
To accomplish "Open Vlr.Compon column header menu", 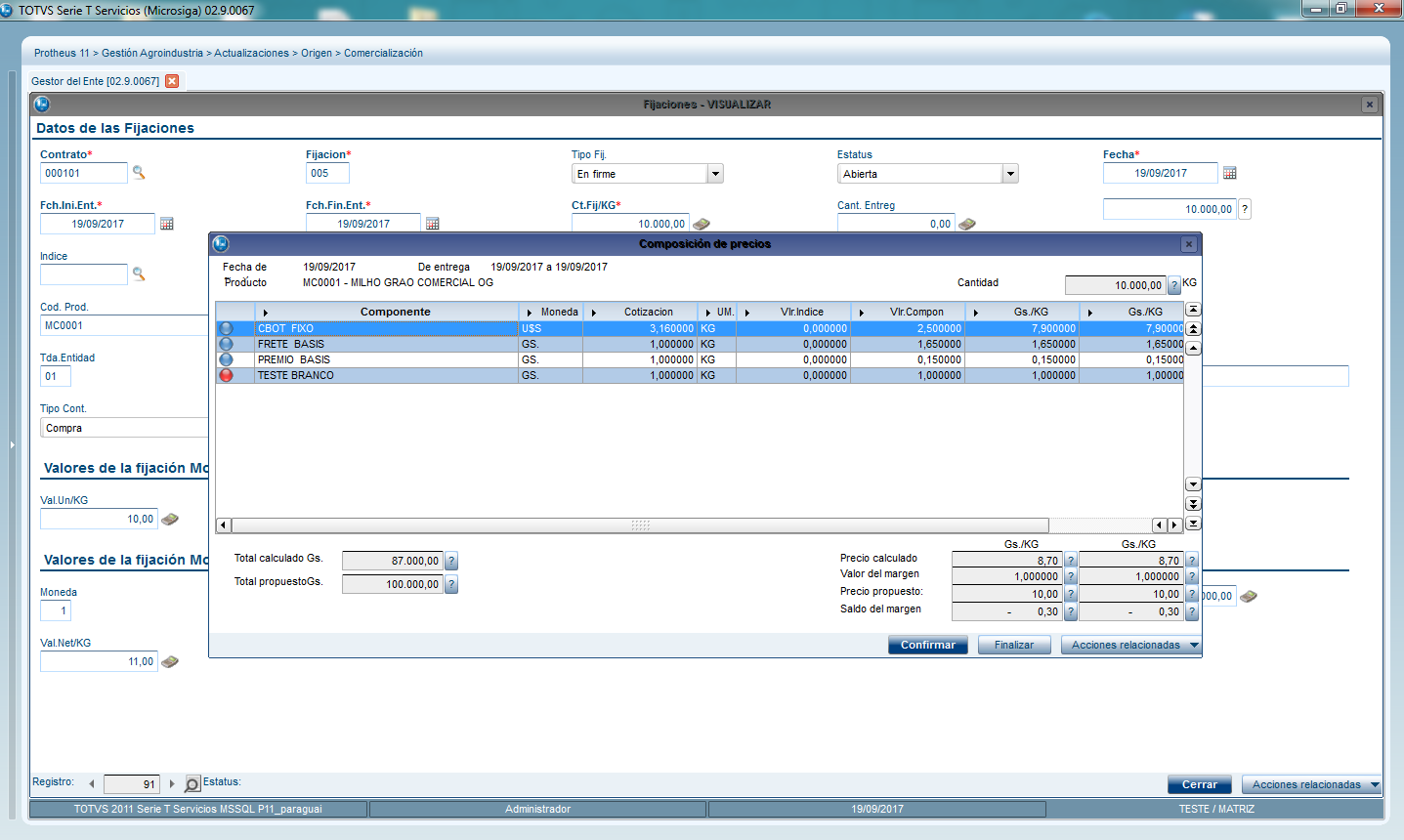I will [x=862, y=313].
